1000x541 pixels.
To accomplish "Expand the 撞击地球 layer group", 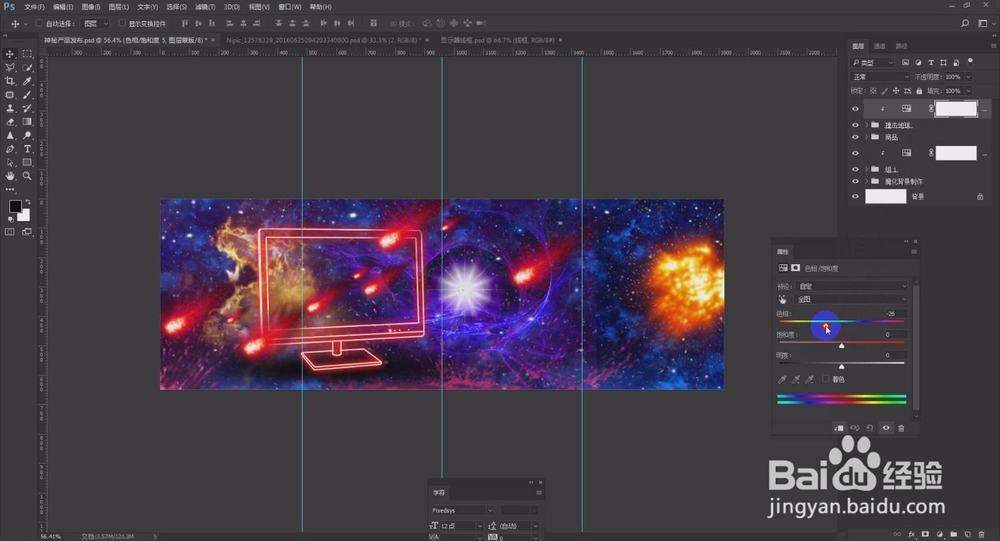I will (867, 125).
